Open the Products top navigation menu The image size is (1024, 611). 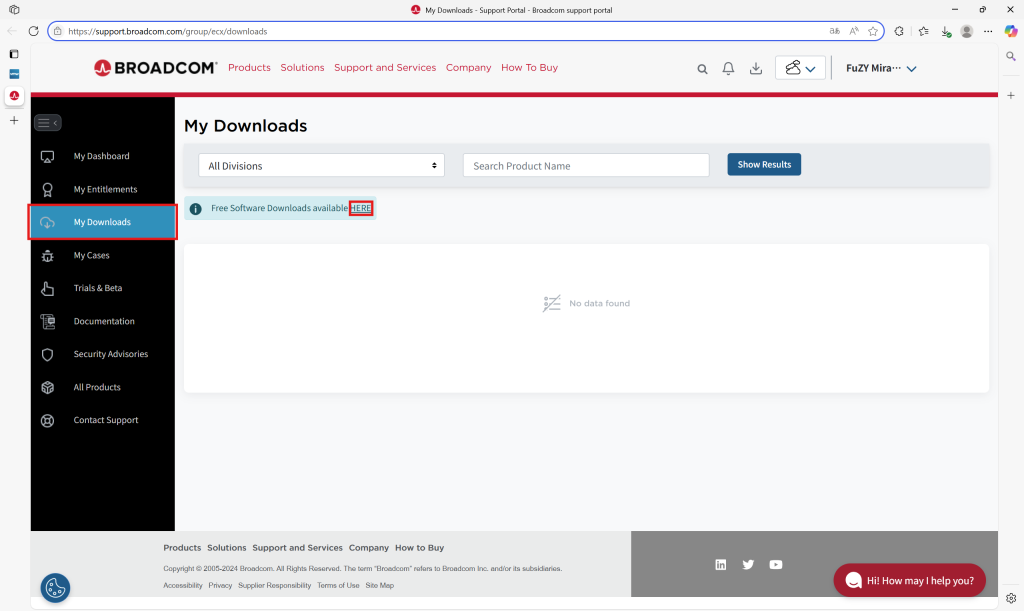tap(249, 67)
